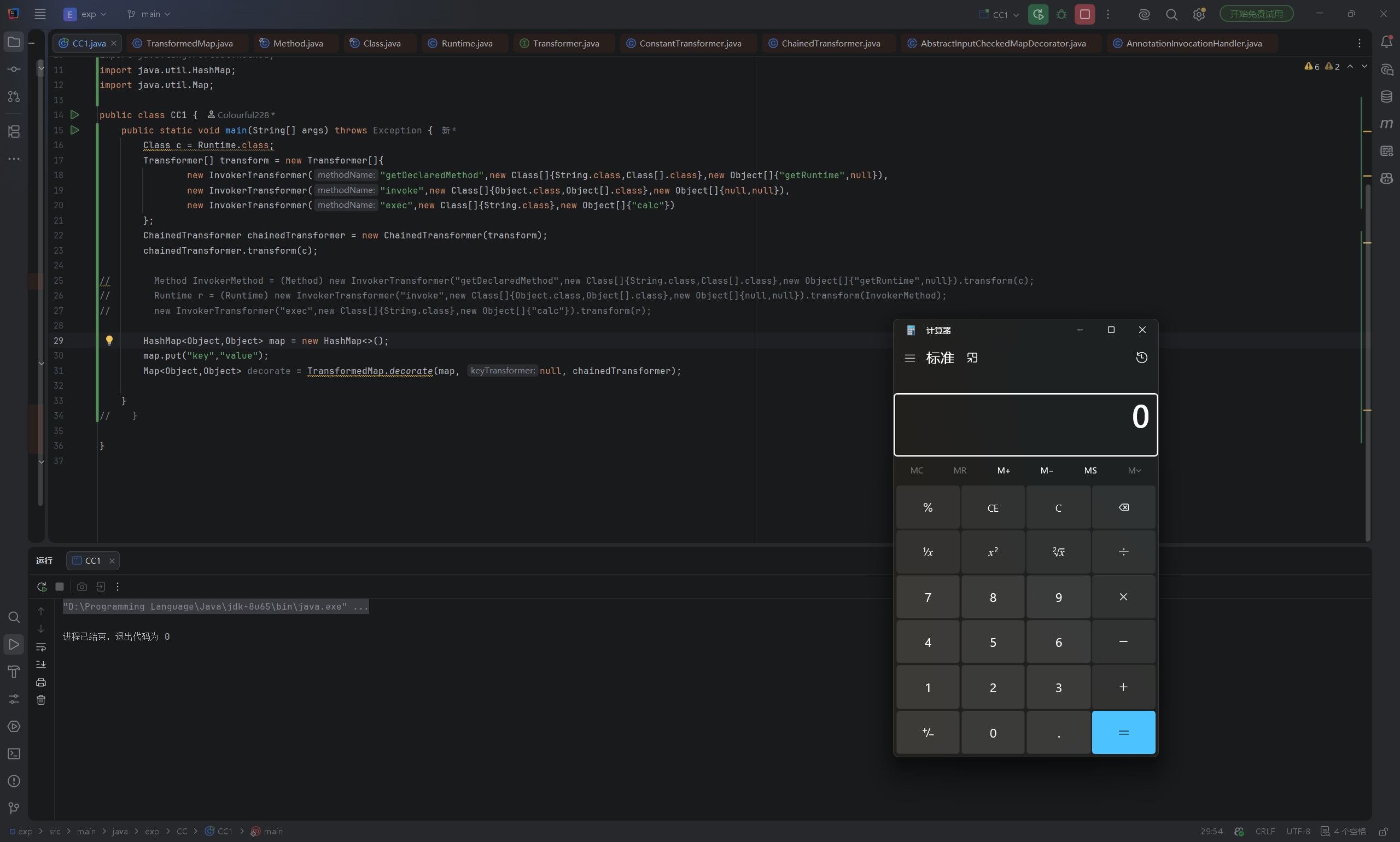Click run gutter arrow beside class CC1
This screenshot has height=842, width=1400.
[74, 115]
